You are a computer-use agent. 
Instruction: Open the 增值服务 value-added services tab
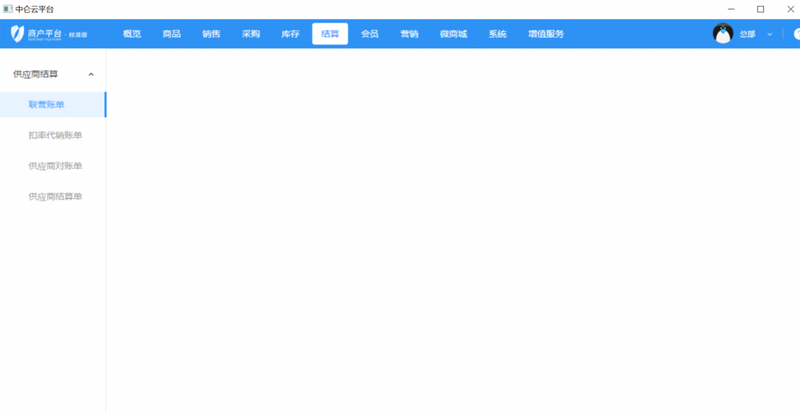point(546,34)
